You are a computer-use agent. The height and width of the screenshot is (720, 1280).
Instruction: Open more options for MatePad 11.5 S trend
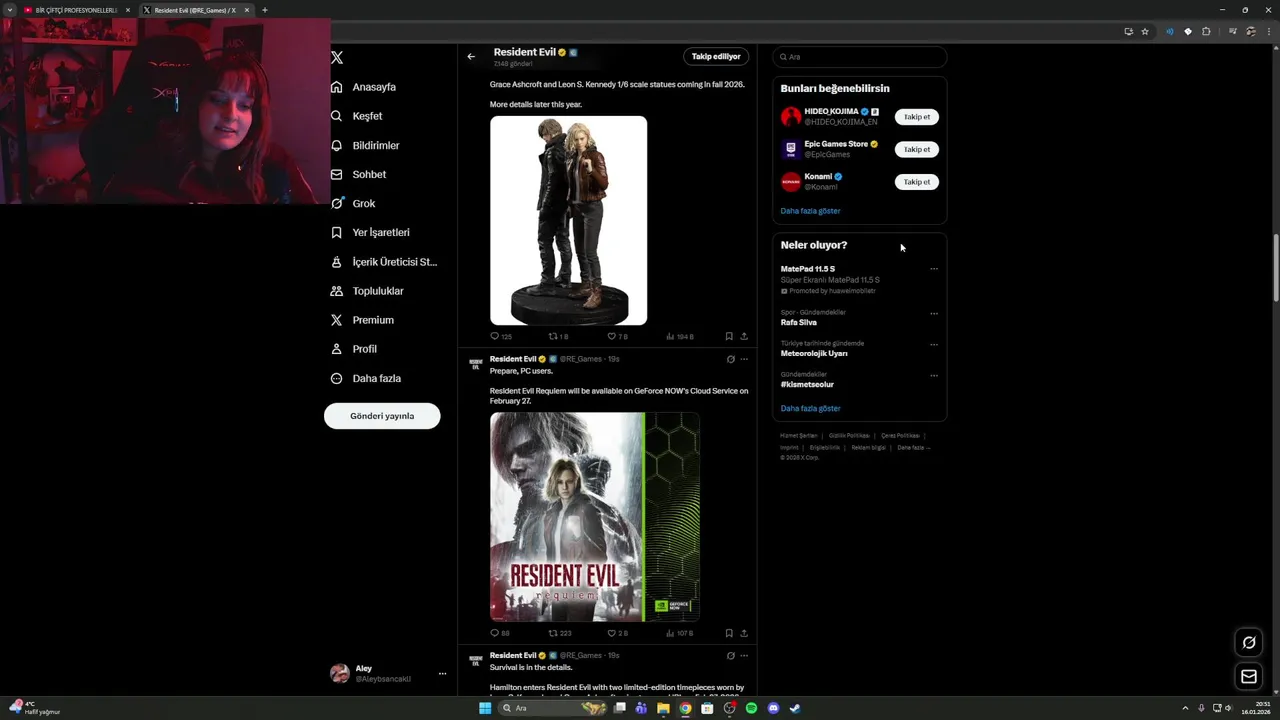point(934,269)
